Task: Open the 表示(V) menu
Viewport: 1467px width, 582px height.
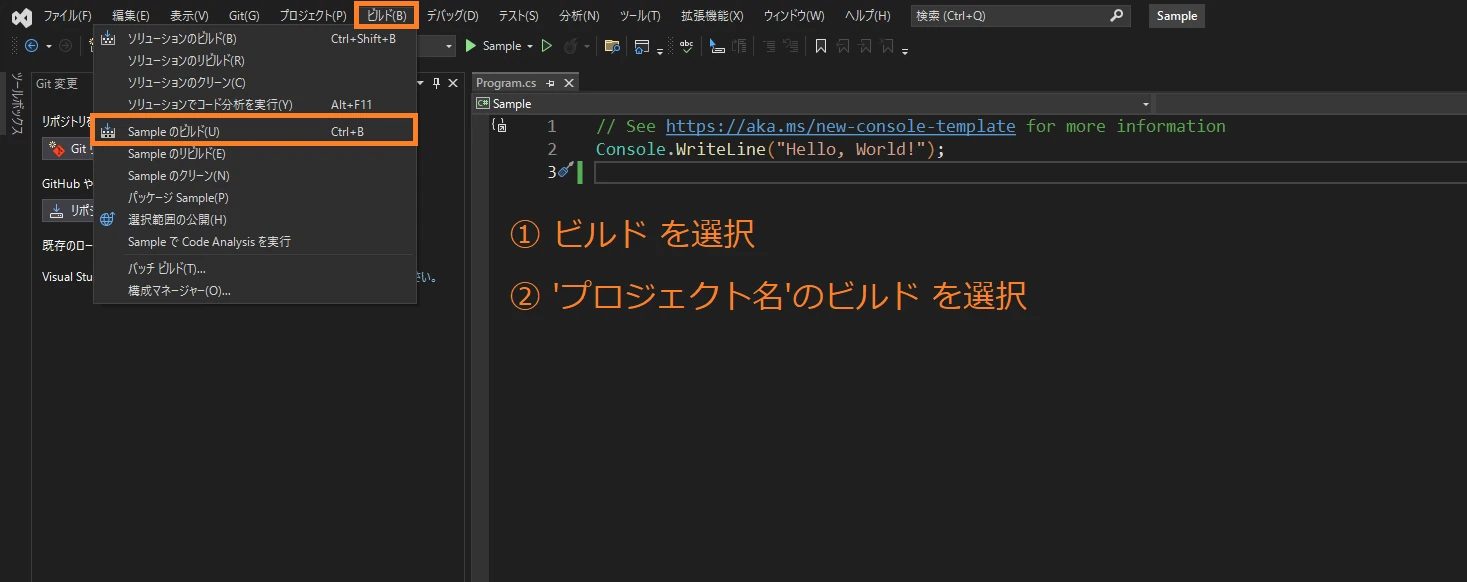Action: tap(189, 16)
